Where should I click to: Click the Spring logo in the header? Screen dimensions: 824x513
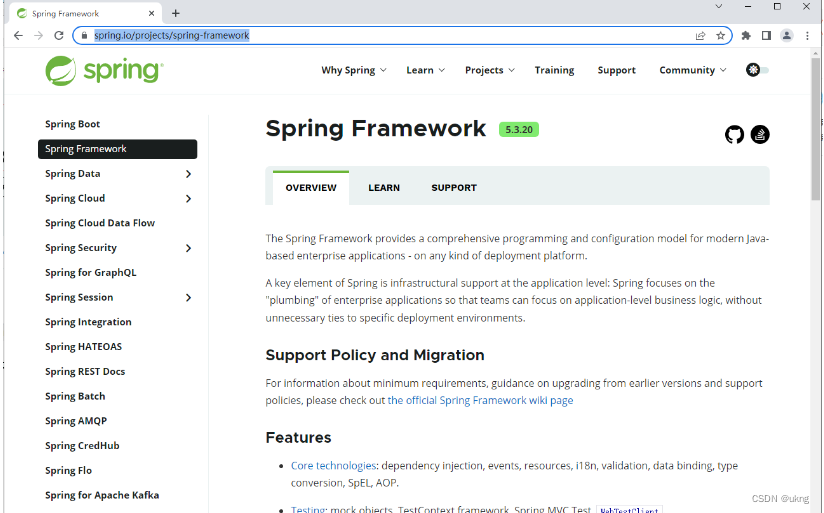click(104, 70)
